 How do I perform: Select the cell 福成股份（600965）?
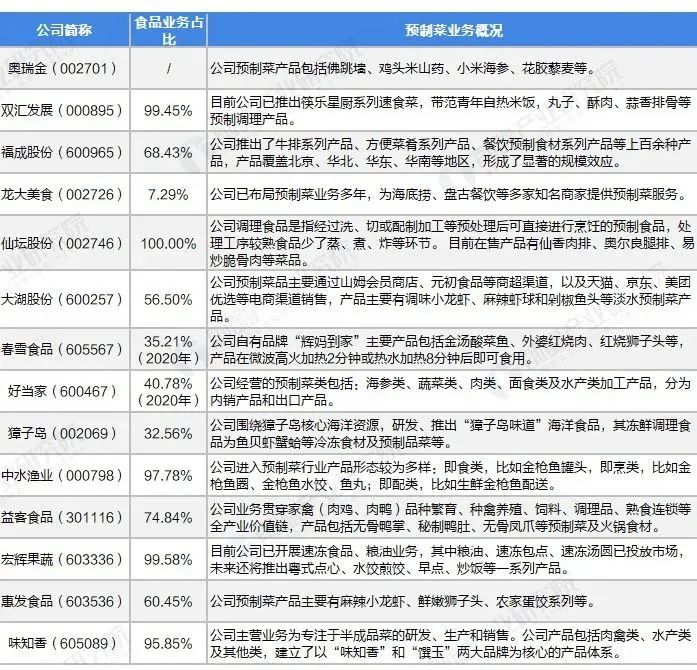coord(64,152)
